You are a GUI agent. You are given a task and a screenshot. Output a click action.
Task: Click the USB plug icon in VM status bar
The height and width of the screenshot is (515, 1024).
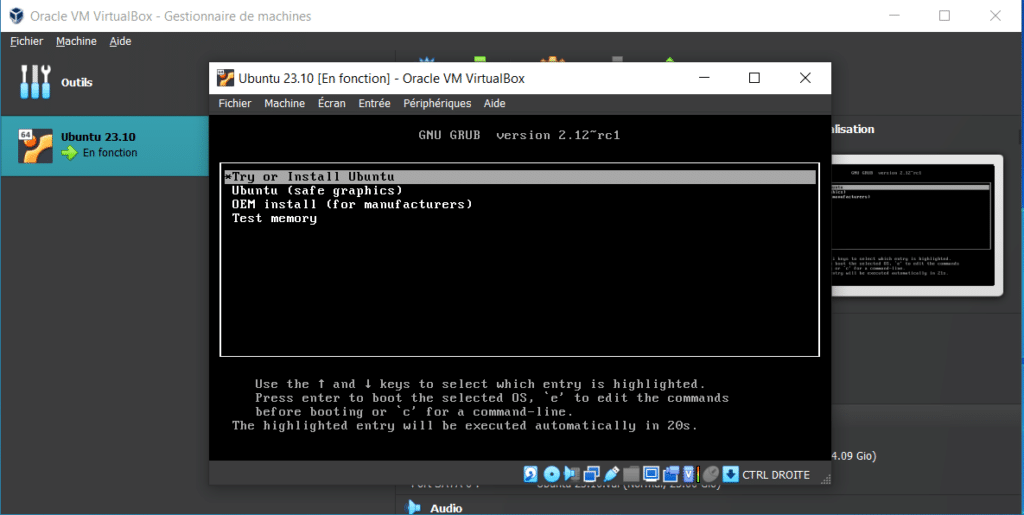pyautogui.click(x=611, y=474)
